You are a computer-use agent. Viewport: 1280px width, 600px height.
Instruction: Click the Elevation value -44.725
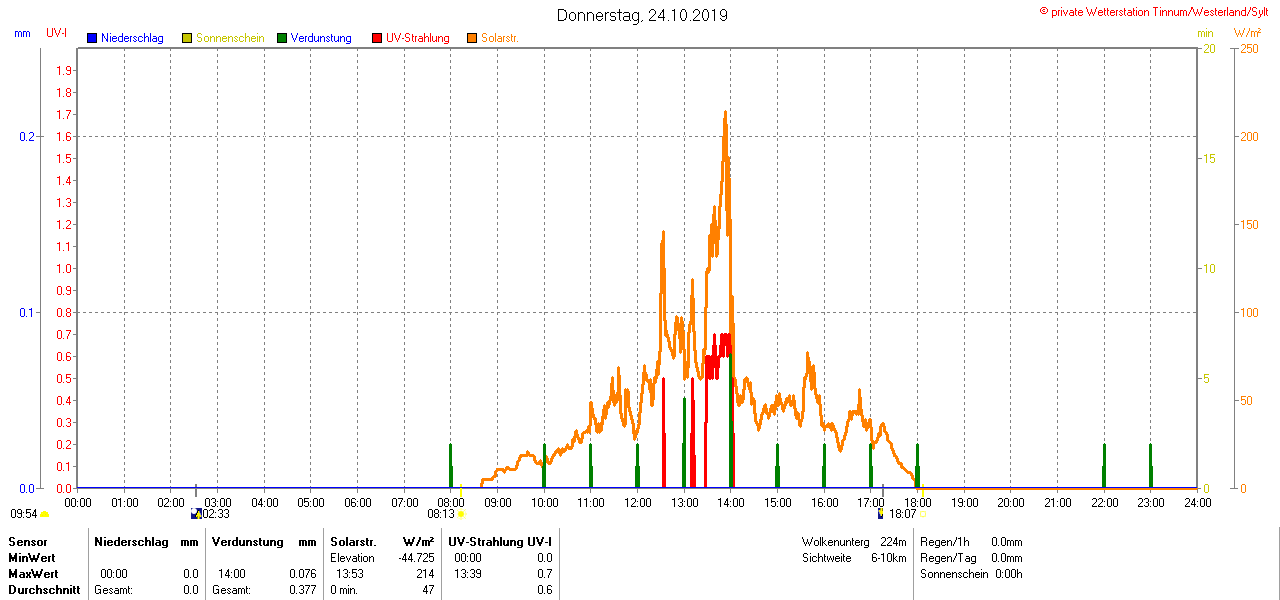[x=414, y=557]
